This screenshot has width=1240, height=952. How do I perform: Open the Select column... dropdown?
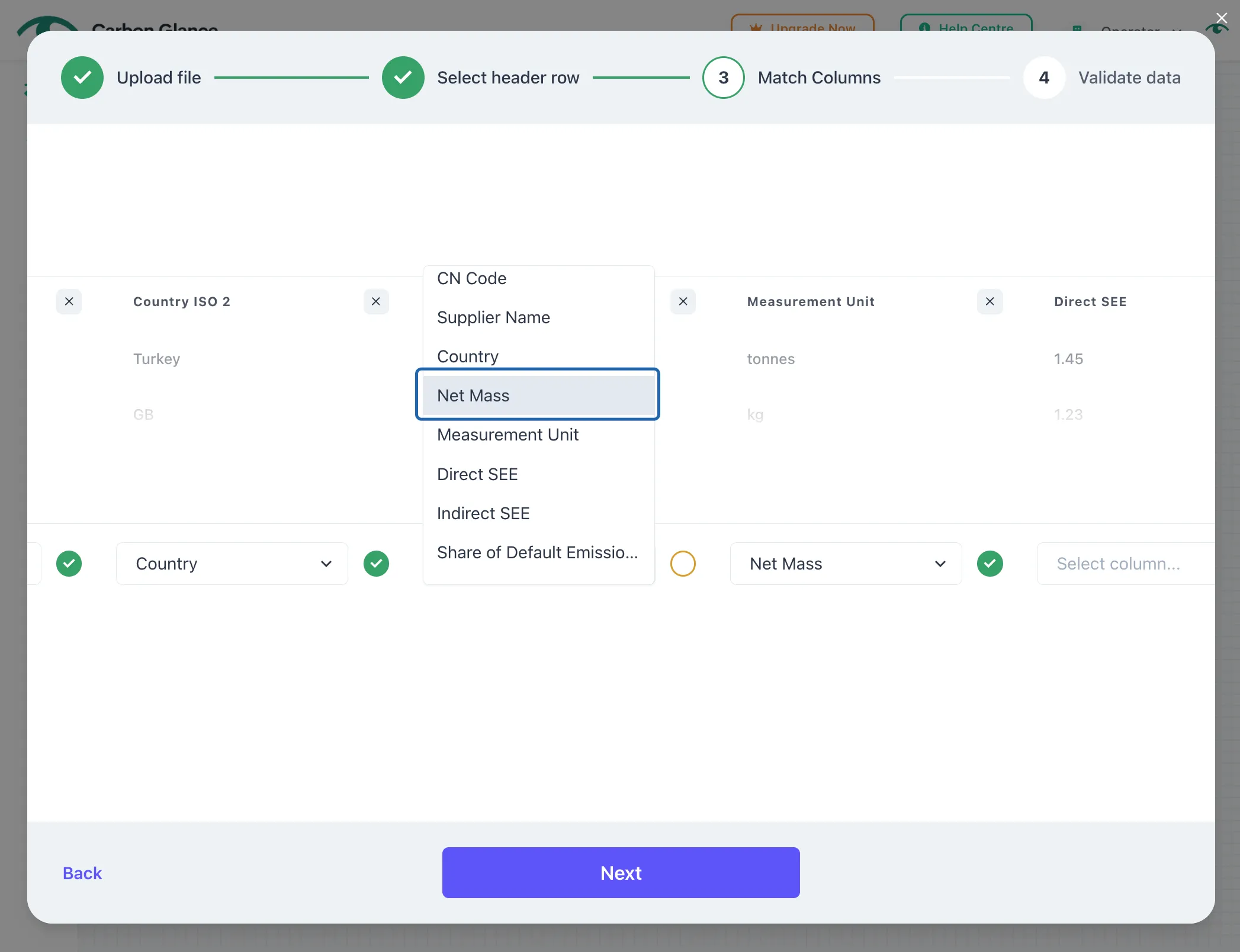click(x=1125, y=564)
